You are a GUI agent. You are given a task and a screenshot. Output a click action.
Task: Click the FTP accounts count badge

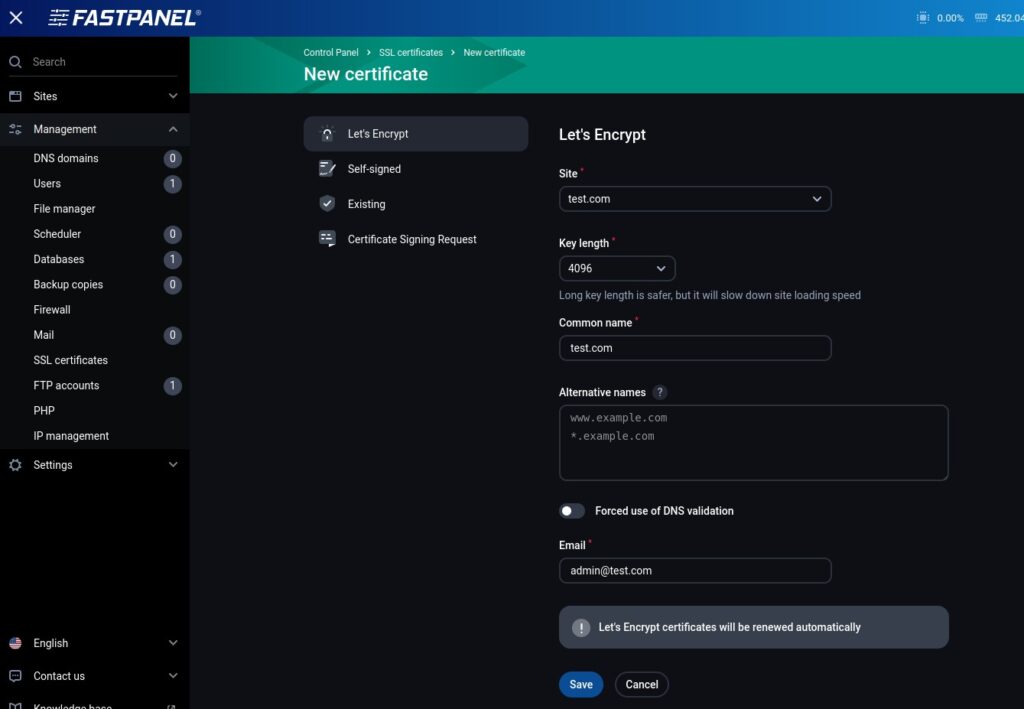click(x=172, y=385)
